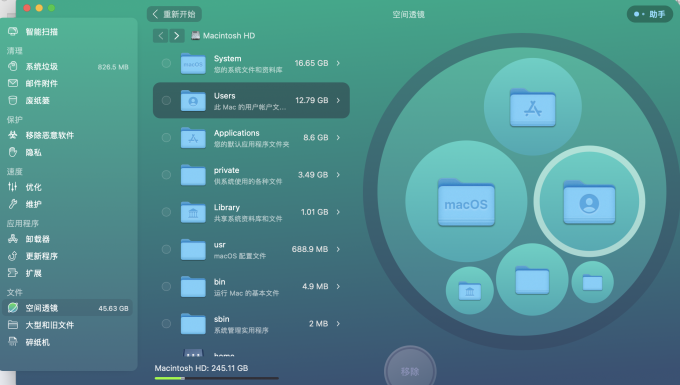Select Space Lens (空间透镜) sidebar item
Screen dimensions: 680x385
click(x=67, y=308)
